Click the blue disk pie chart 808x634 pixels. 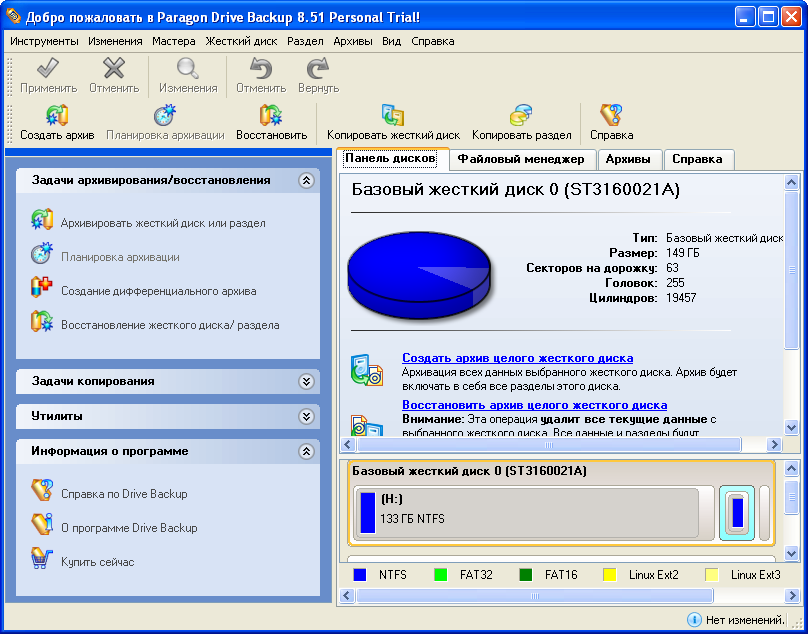pos(419,275)
